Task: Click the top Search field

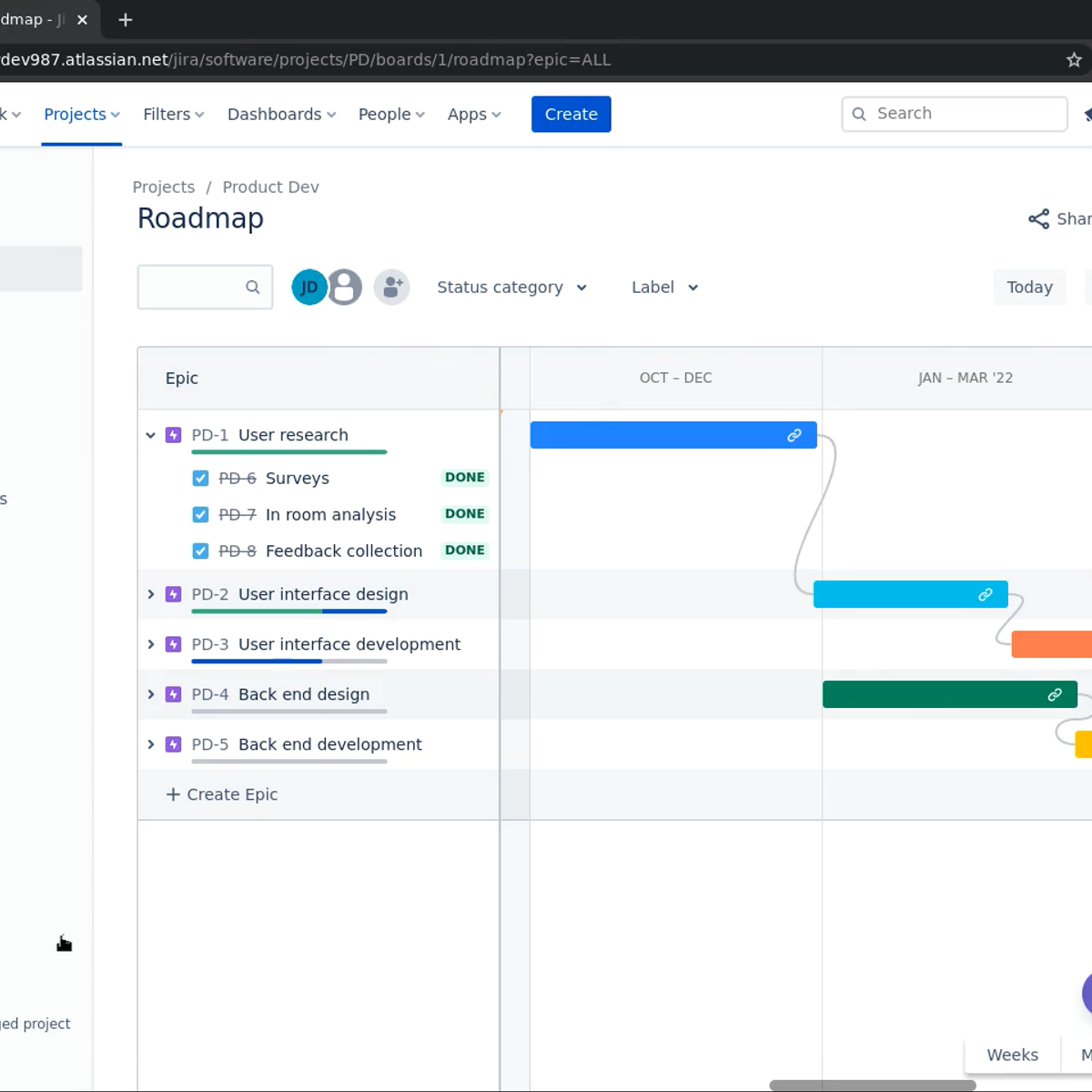Action: 955,114
